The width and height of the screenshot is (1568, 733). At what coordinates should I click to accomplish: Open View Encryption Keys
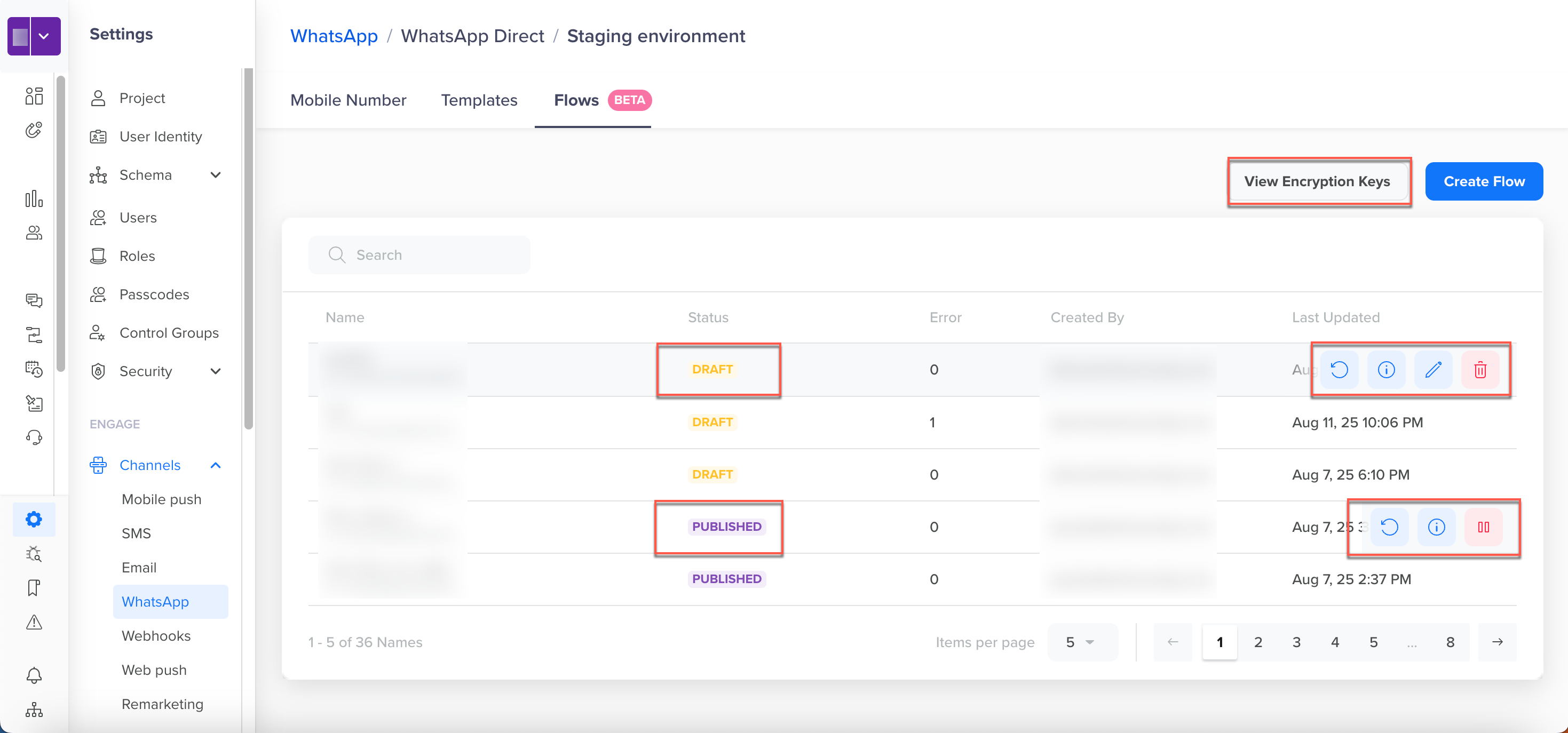pyautogui.click(x=1317, y=181)
